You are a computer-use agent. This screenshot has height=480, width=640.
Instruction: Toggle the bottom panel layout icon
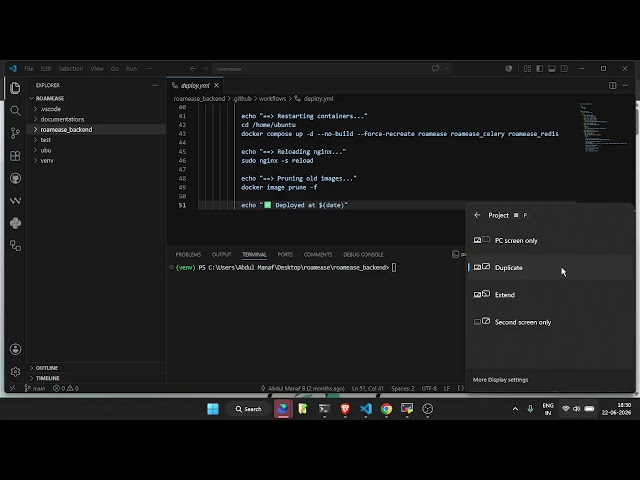pyautogui.click(x=552, y=69)
